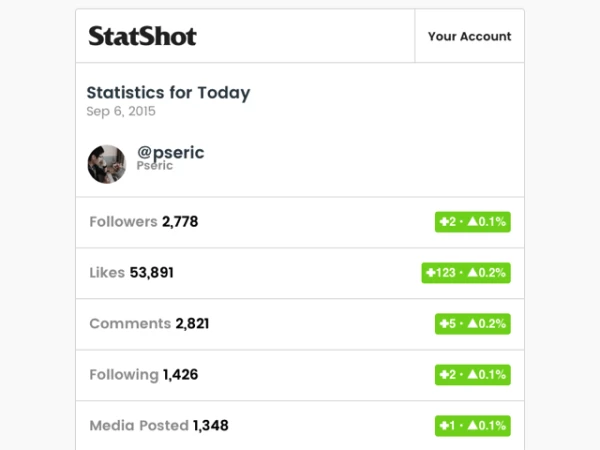Select the Media Posted 1,348 row

(300, 426)
